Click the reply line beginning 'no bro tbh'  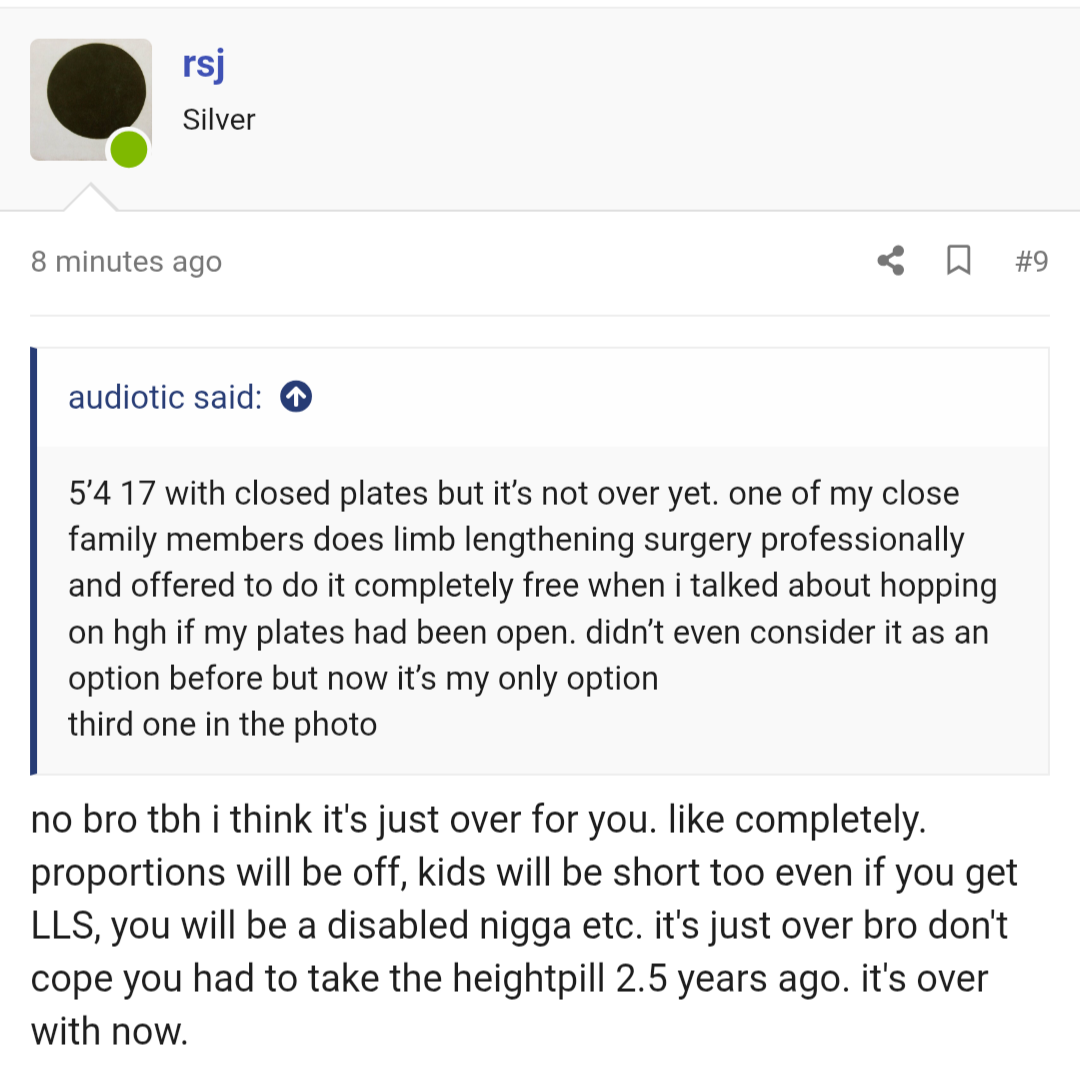(478, 820)
